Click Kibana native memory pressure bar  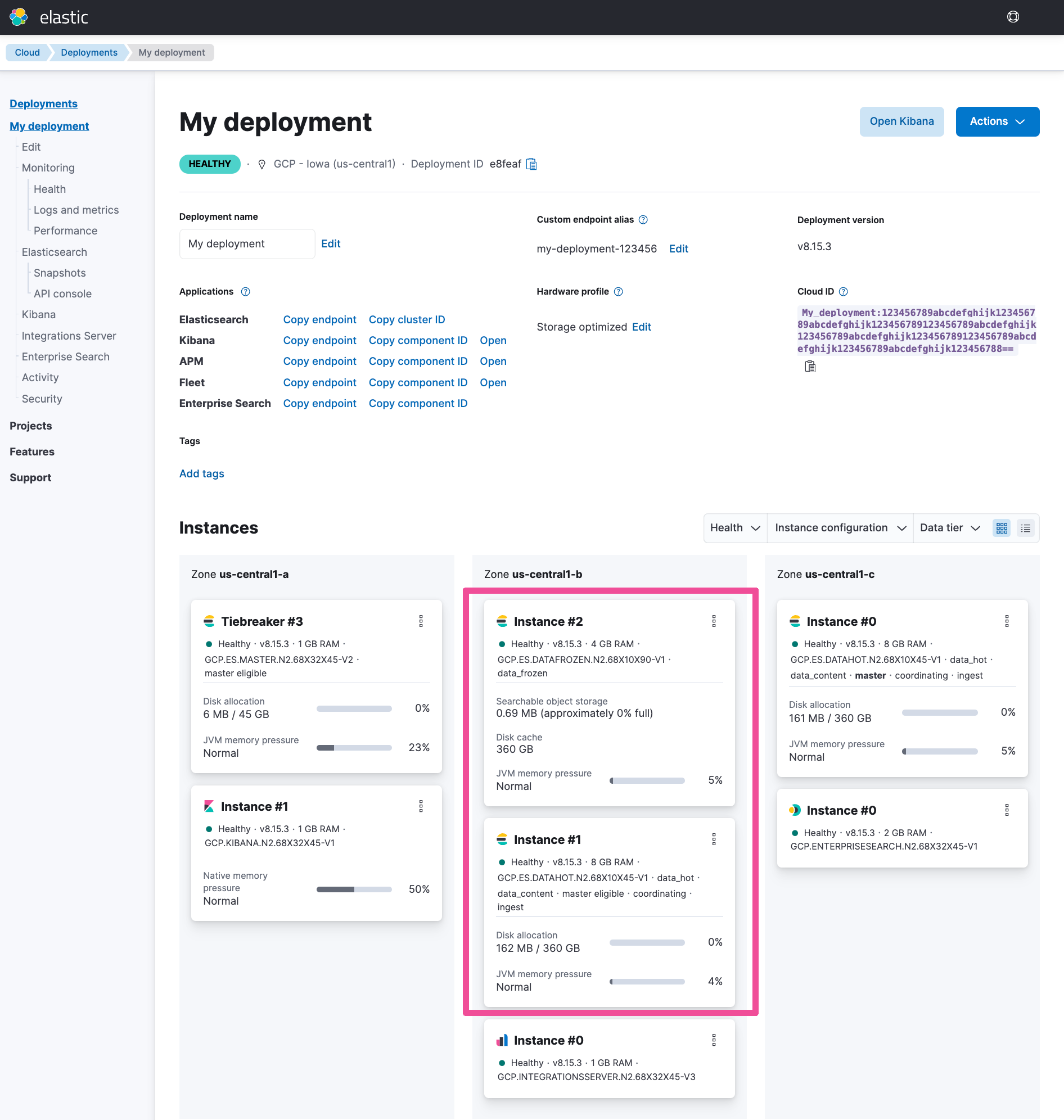[354, 889]
